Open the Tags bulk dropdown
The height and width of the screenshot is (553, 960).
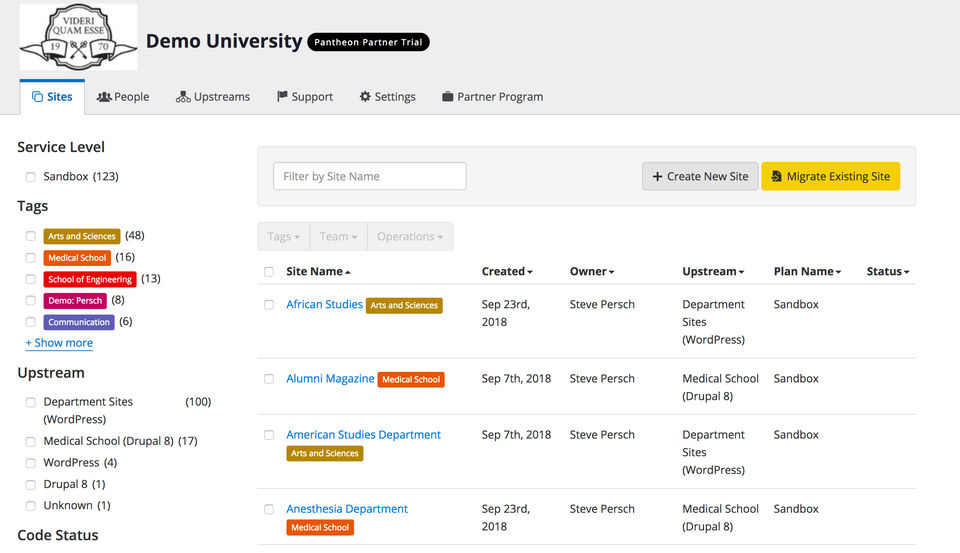(x=284, y=236)
